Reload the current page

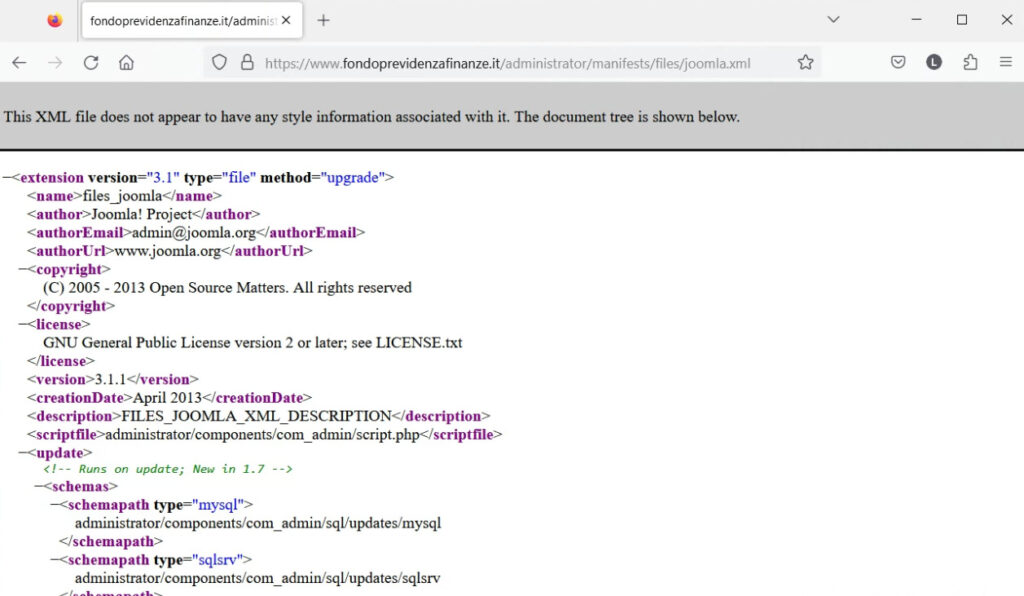pyautogui.click(x=91, y=62)
